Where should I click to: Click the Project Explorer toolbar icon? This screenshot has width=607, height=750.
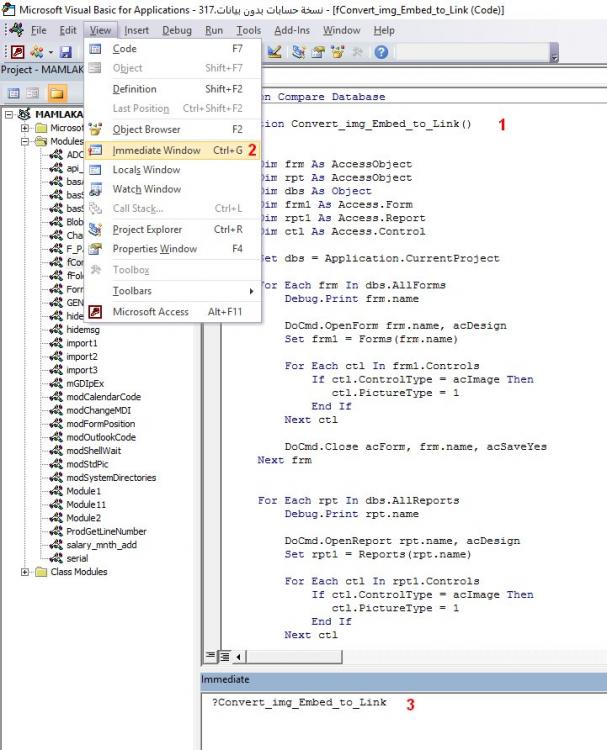click(298, 52)
